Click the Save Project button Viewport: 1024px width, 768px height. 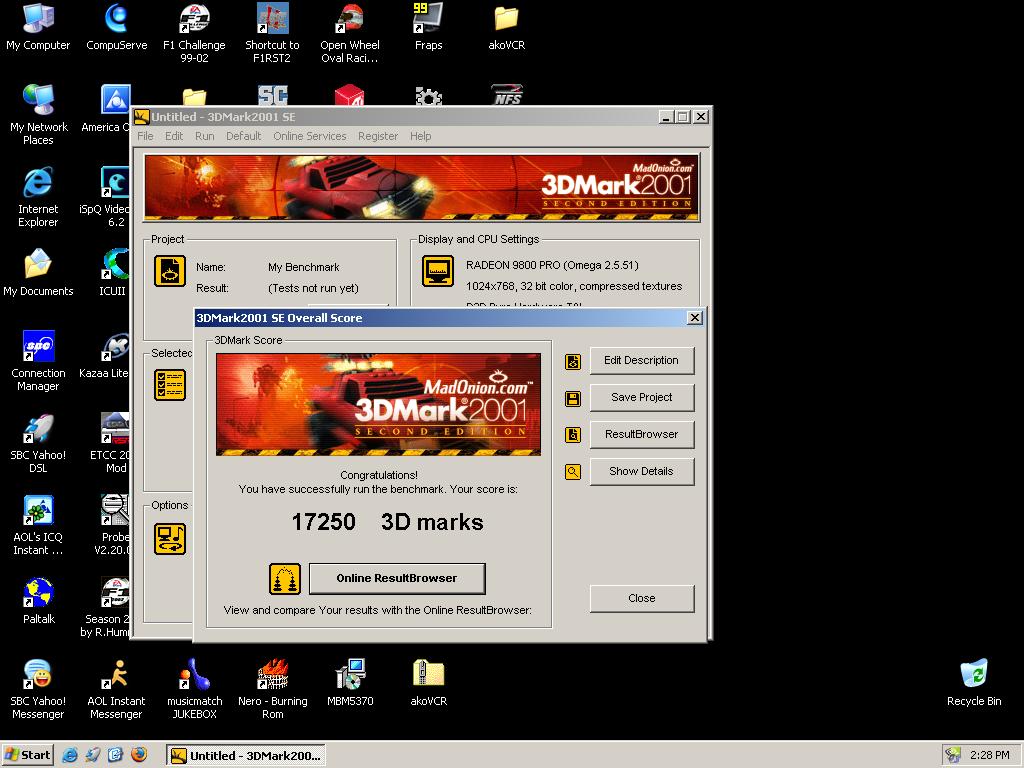pos(641,397)
